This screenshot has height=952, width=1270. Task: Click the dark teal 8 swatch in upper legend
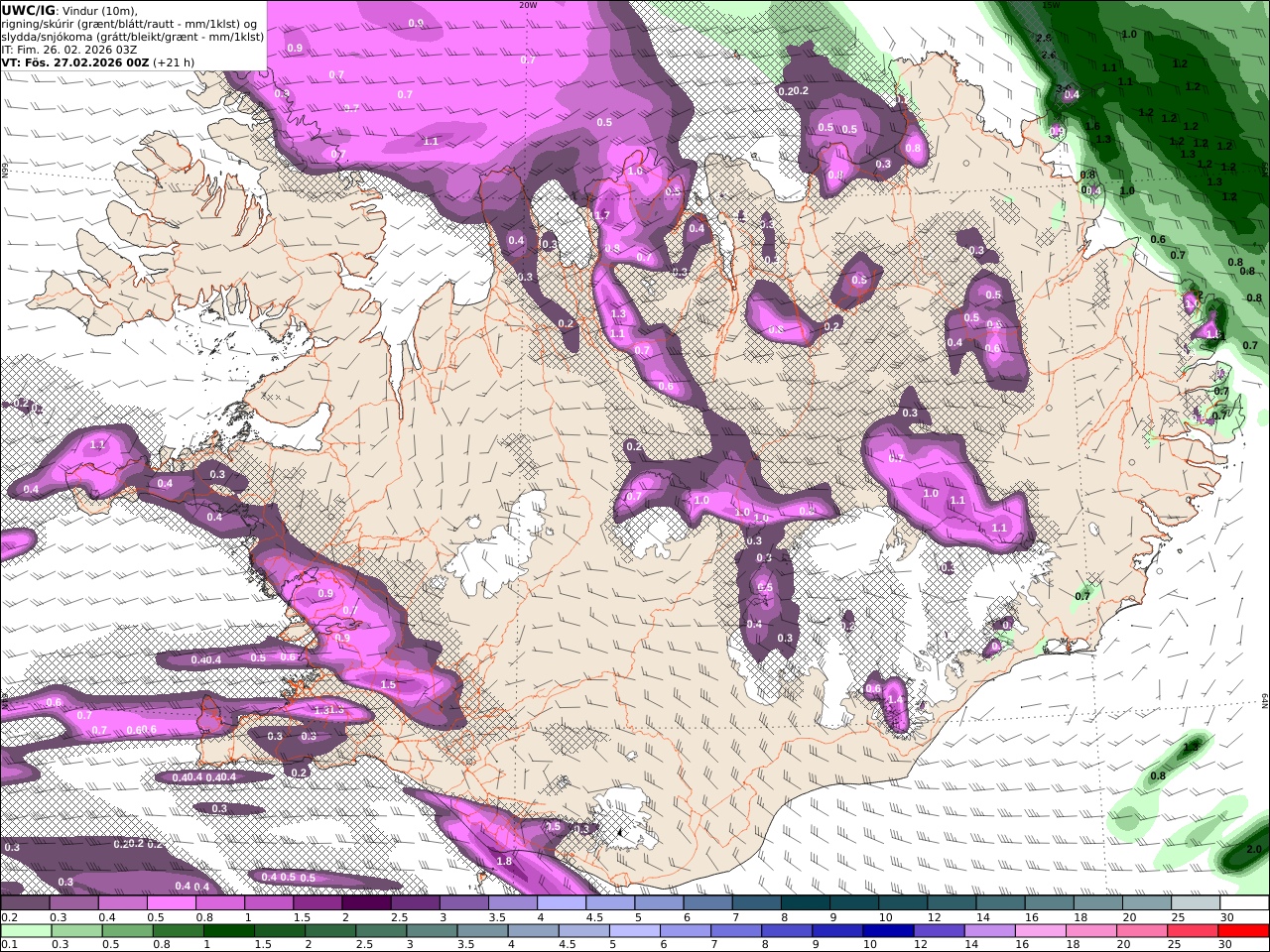[805, 902]
